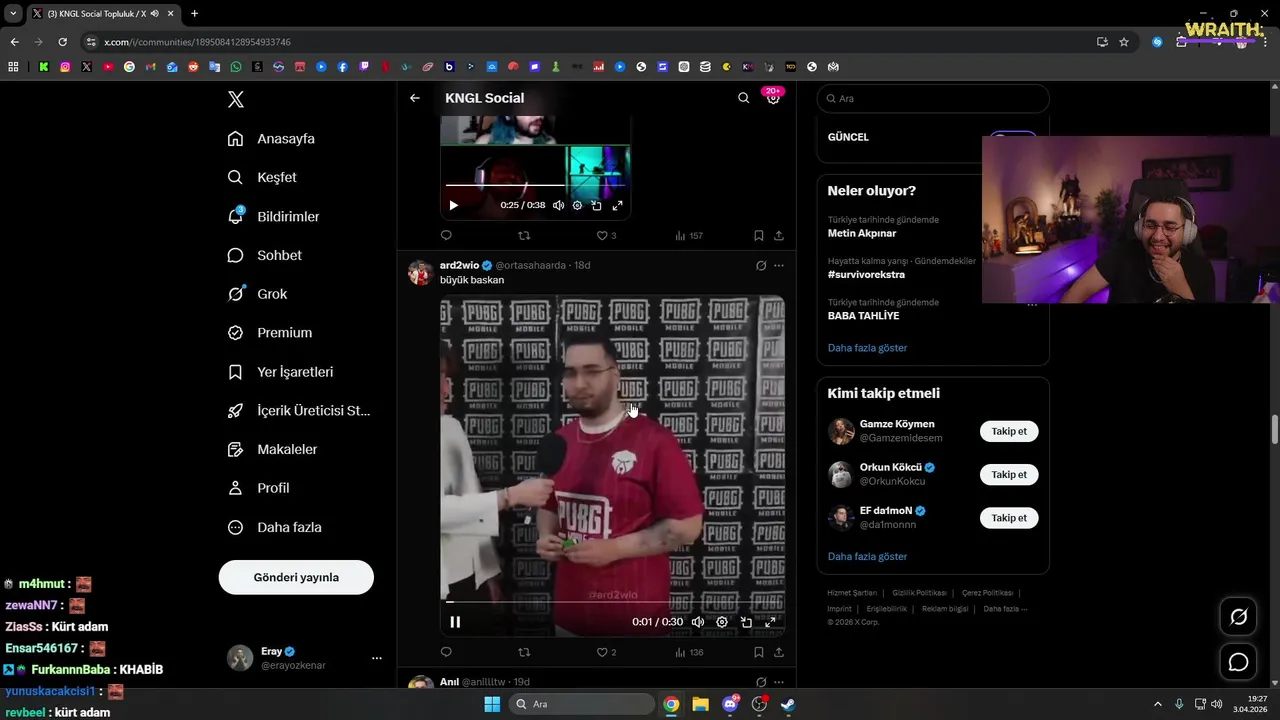
Task: Open Anasayfa in the sidebar
Action: tap(271, 139)
